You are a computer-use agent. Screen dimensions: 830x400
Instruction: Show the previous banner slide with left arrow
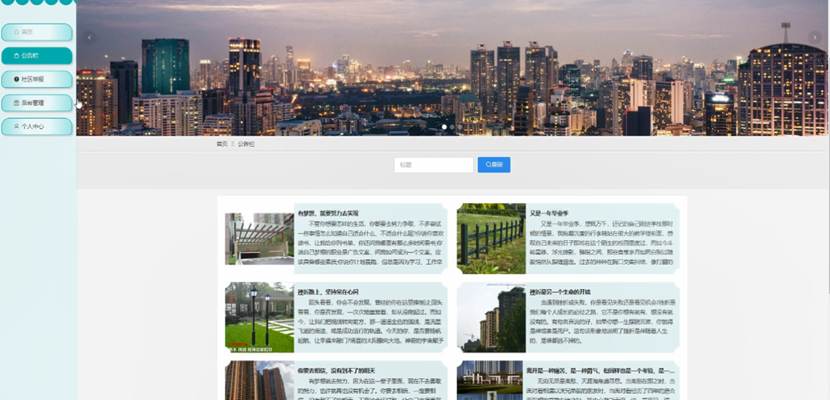[91, 37]
